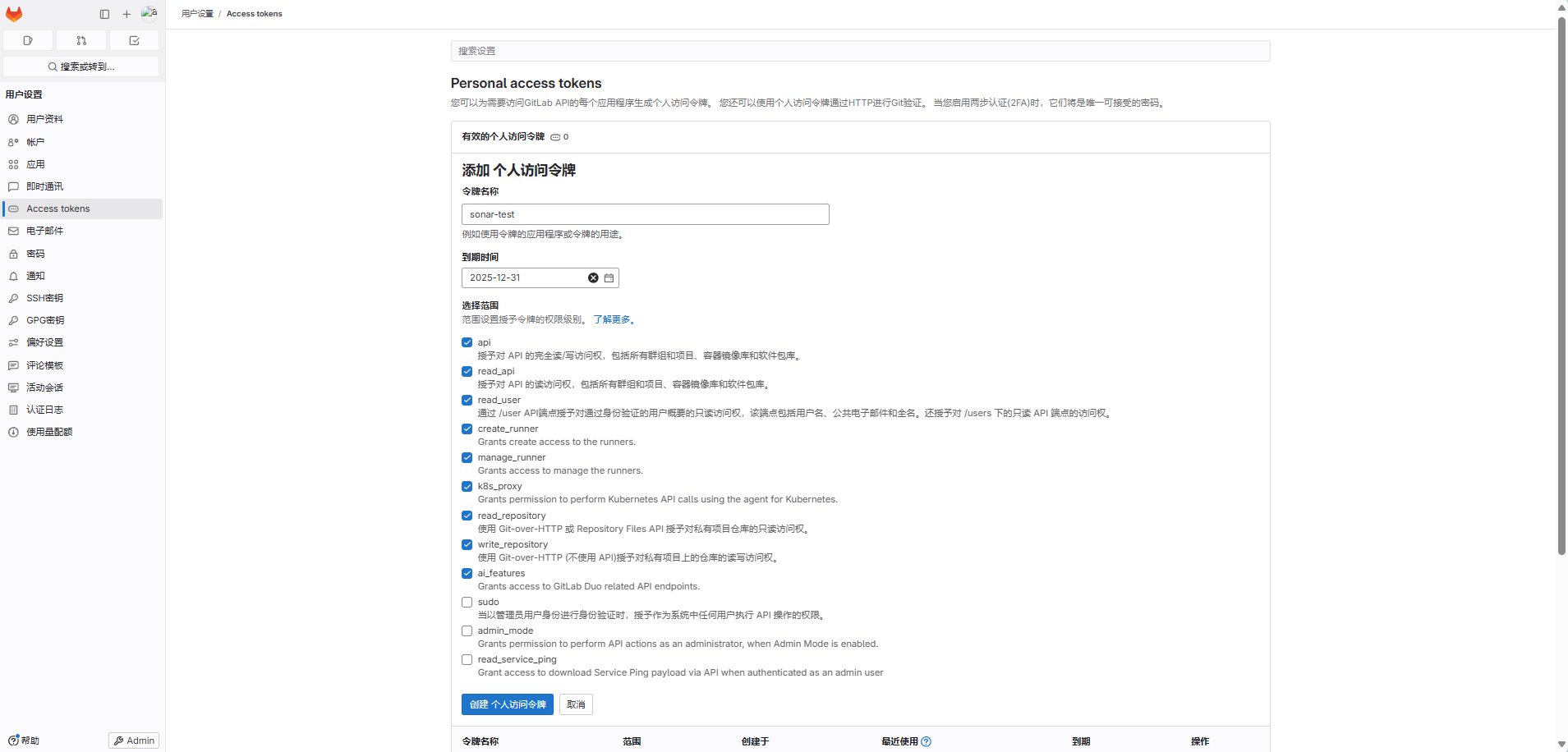This screenshot has width=1568, height=752.
Task: Select Access tokens sidebar item
Action: tap(82, 209)
